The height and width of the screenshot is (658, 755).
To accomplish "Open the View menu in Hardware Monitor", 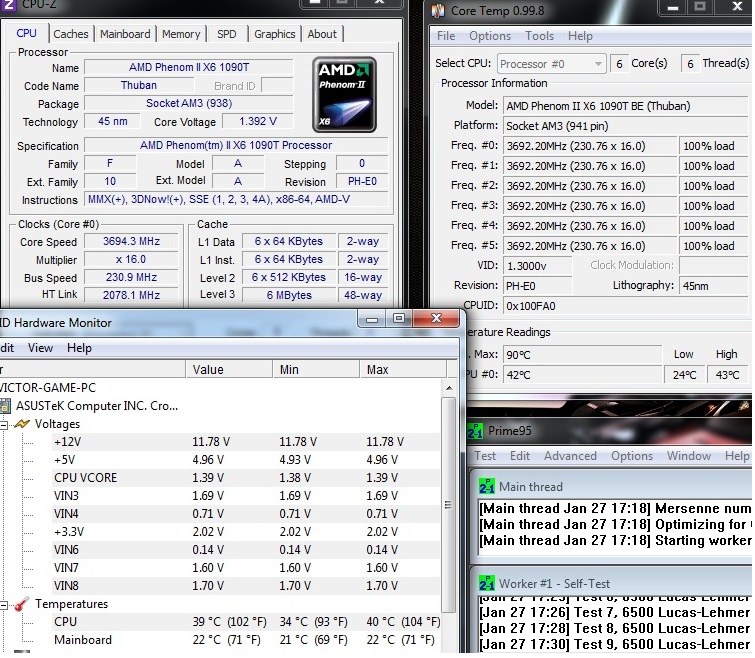I will pyautogui.click(x=41, y=348).
